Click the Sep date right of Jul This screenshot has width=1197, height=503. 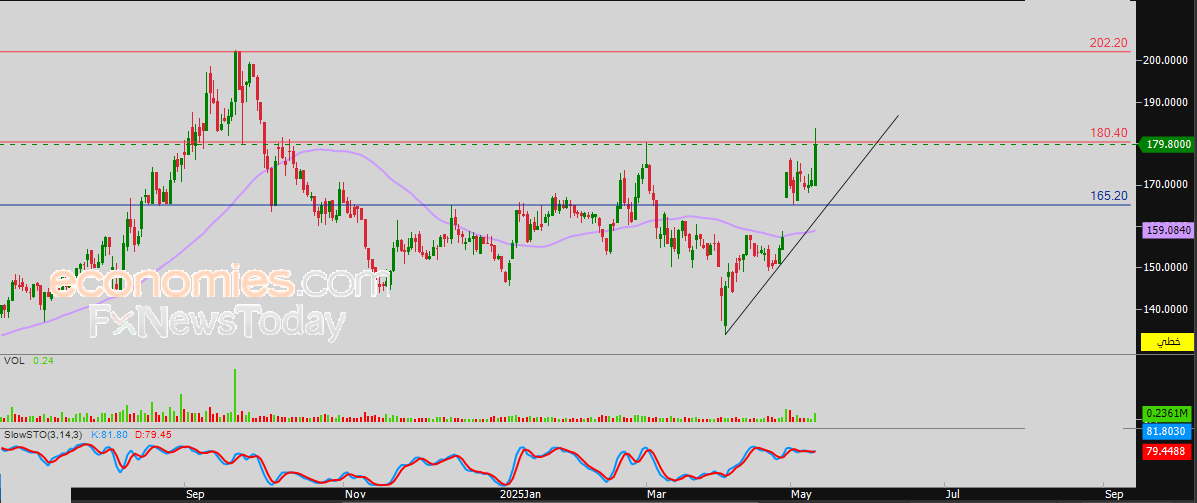[x=1115, y=495]
